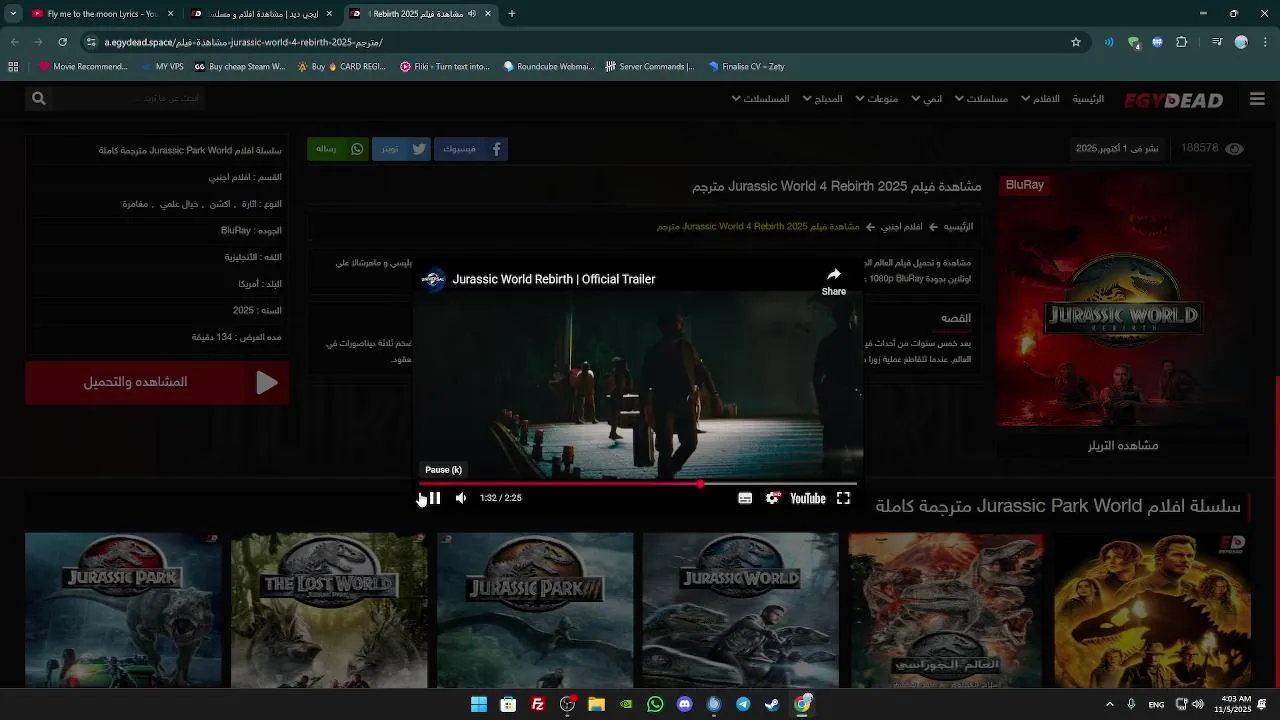Image resolution: width=1280 pixels, height=720 pixels.
Task: Open WhatsApp from the taskbar
Action: tap(655, 705)
